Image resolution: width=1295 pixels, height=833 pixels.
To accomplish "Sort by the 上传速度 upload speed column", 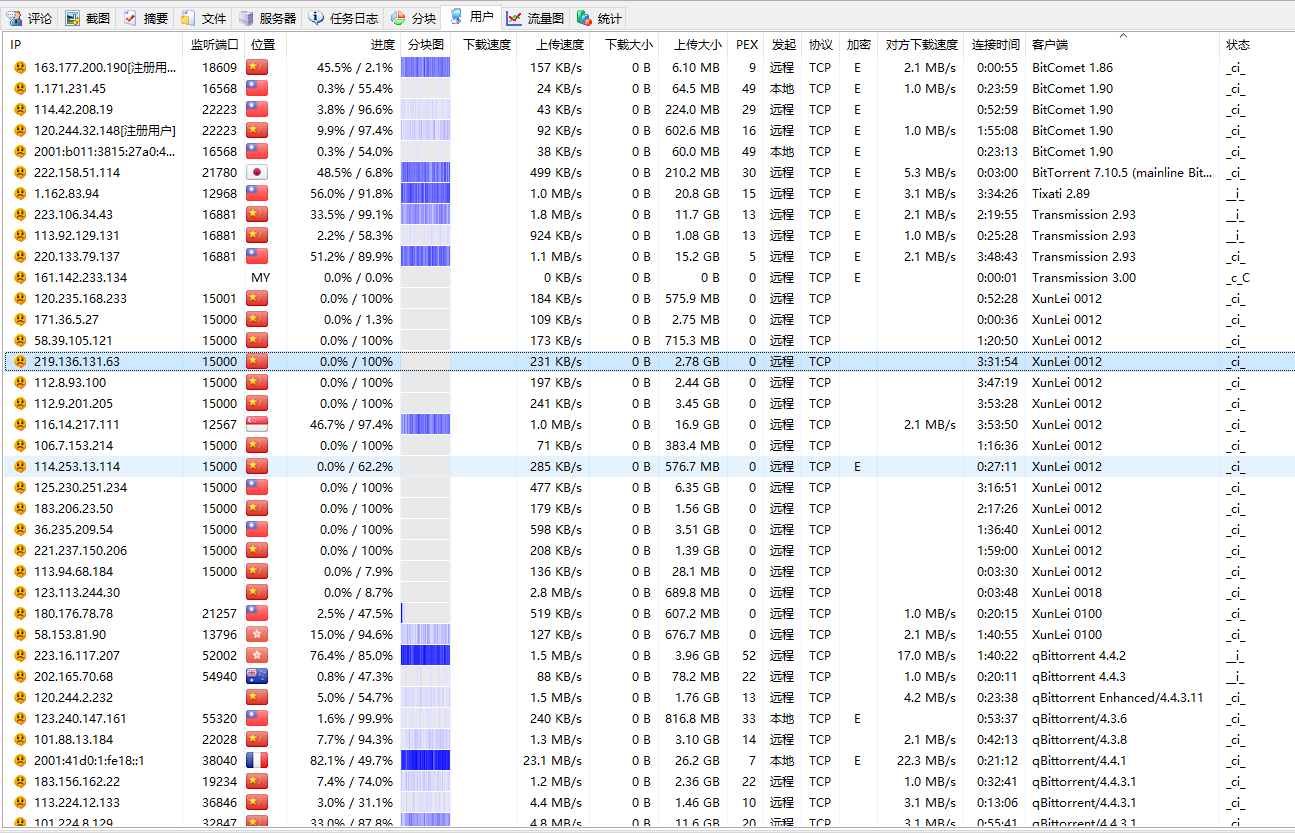I will tap(559, 45).
